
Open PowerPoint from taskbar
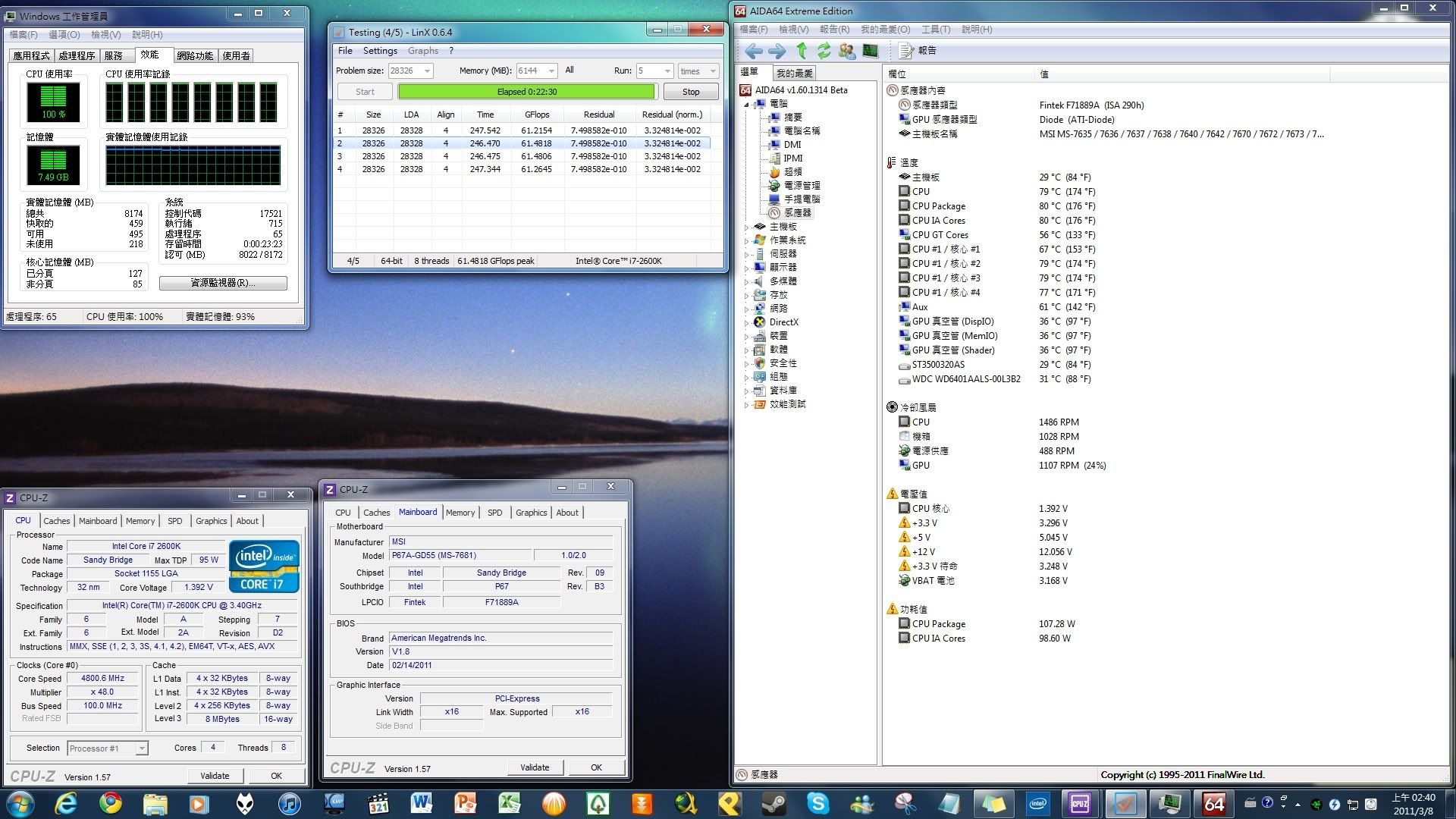(x=465, y=804)
